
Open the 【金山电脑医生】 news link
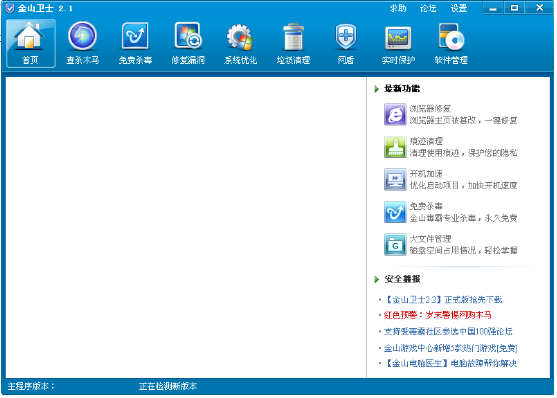point(451,364)
